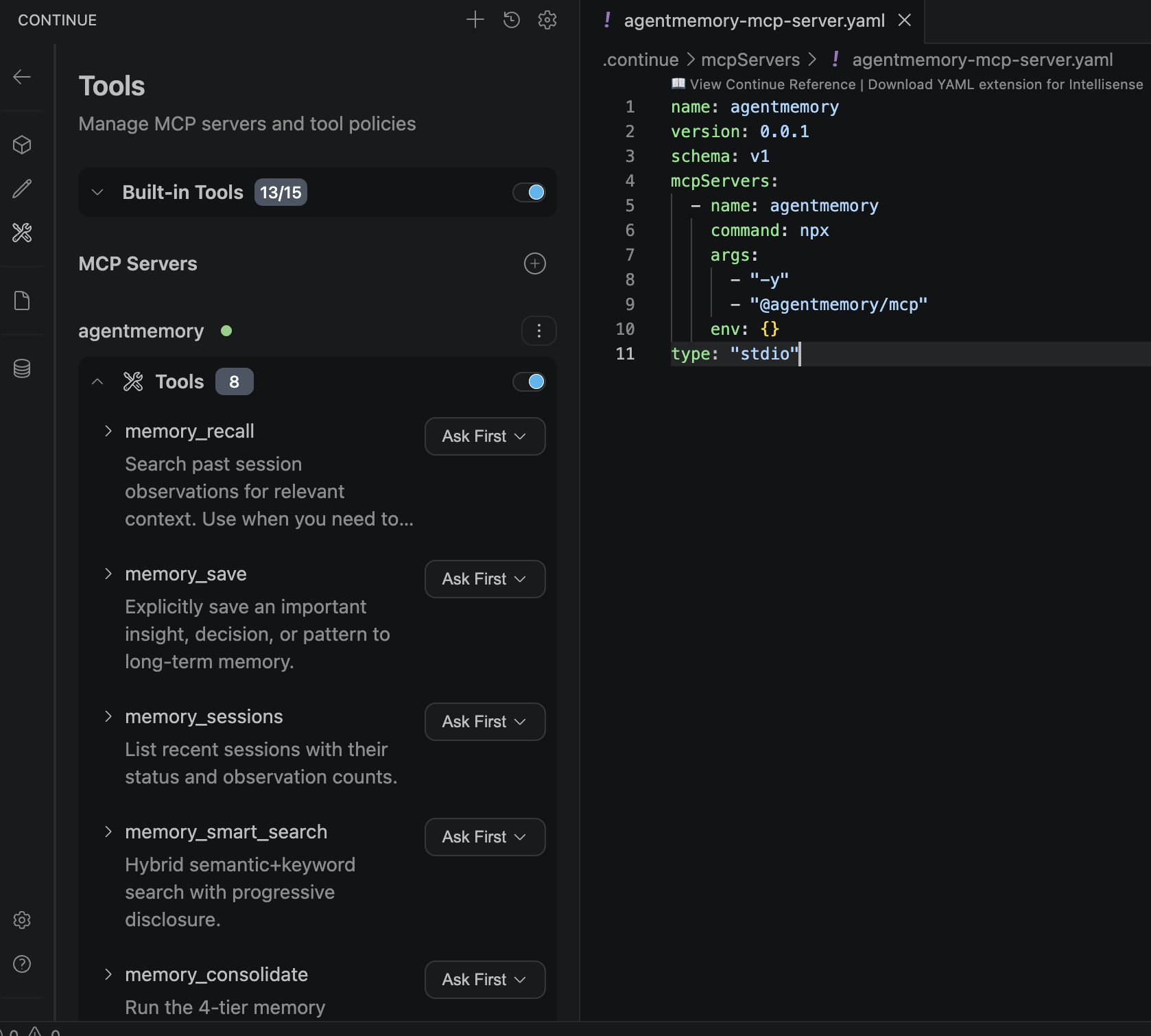Click the 'env: {}' line
Screen dimensions: 1151x1036
(745, 329)
